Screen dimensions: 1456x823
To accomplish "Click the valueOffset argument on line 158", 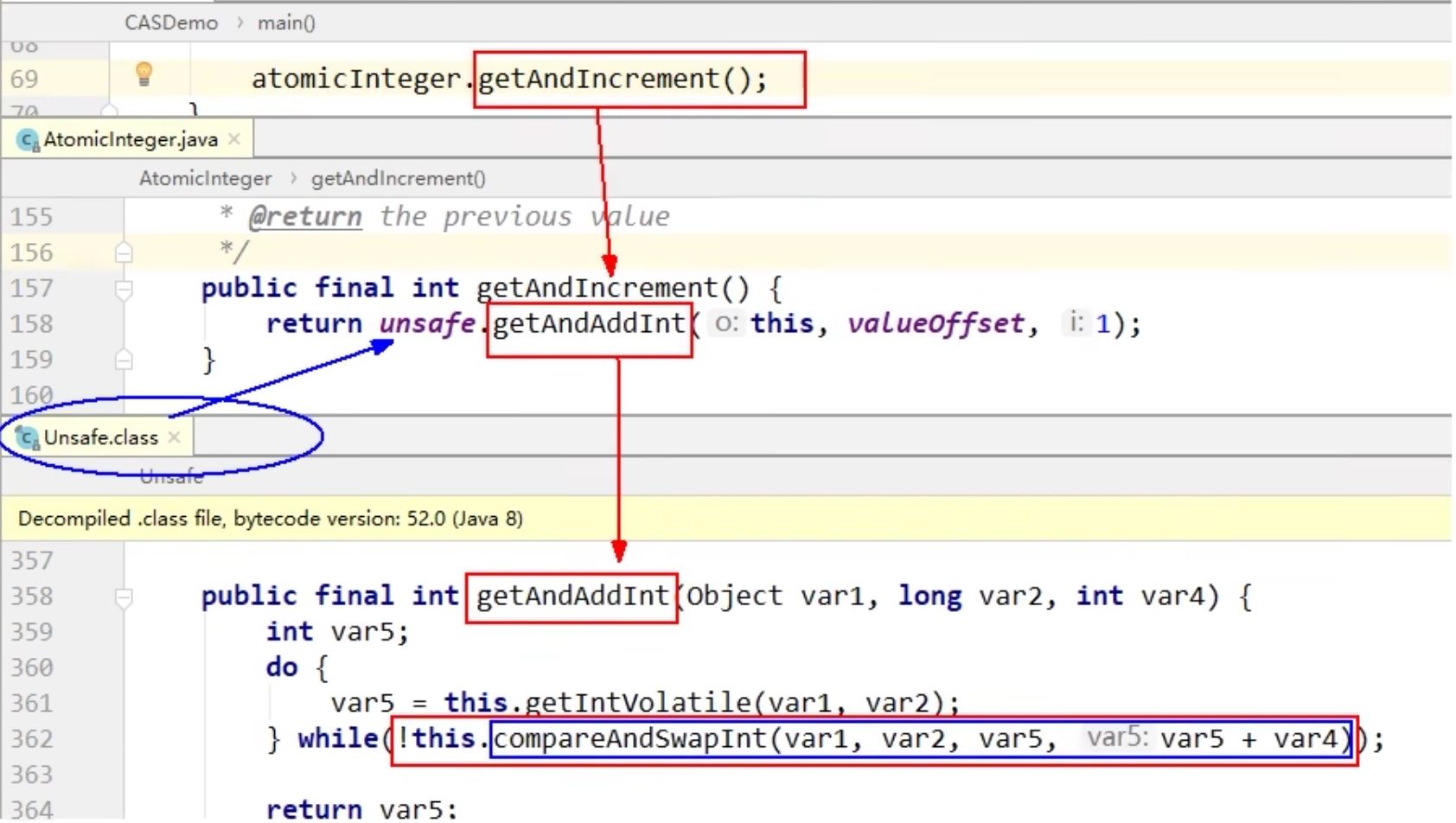I will [x=936, y=324].
